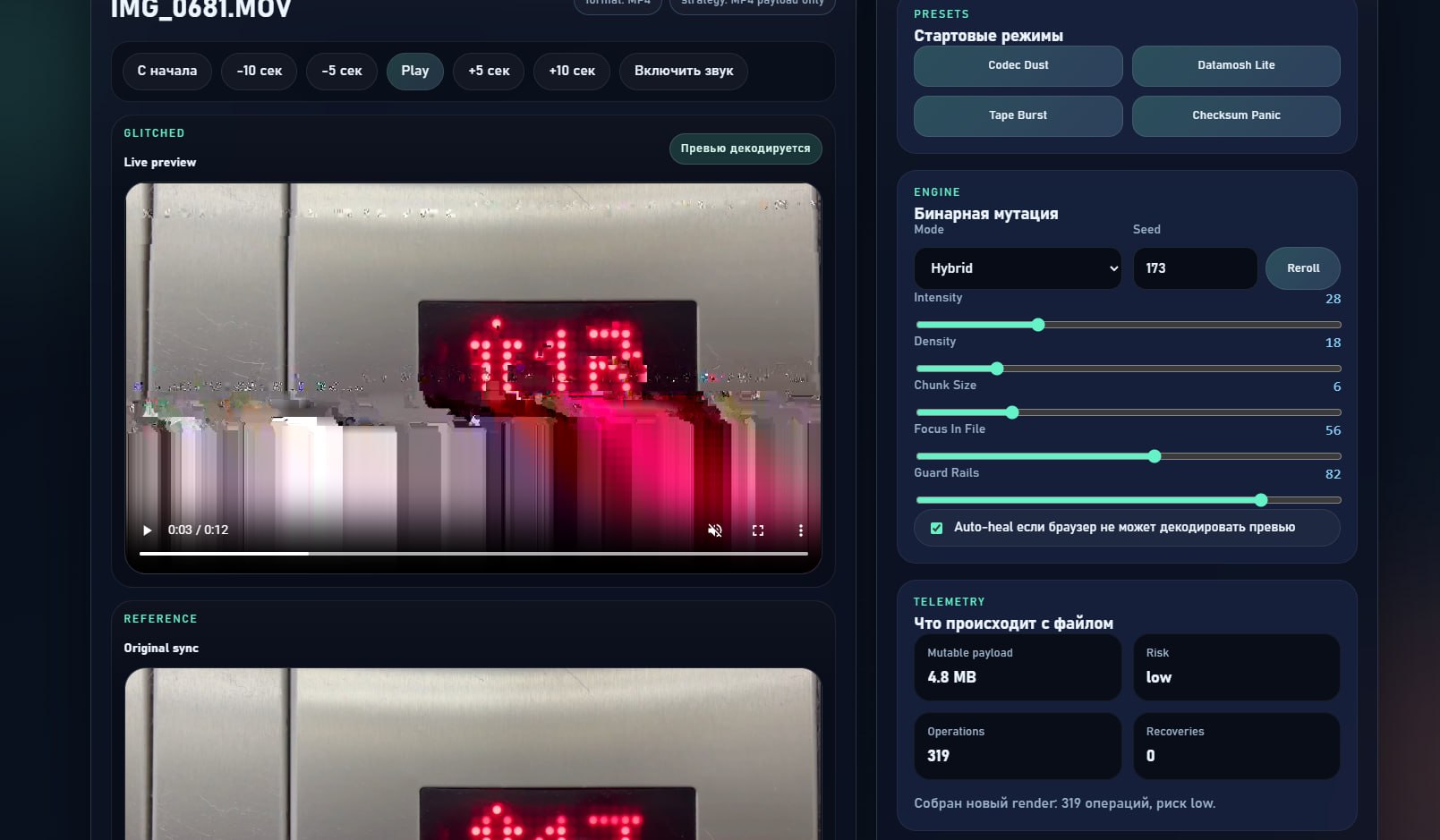
Task: Open the Mode dropdown set to Hybrid
Action: click(1018, 268)
